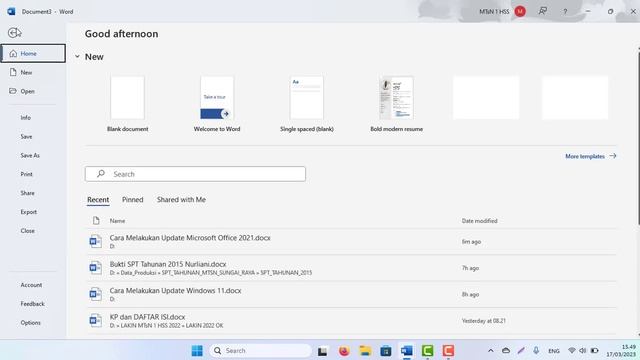
Task: Open Microsoft Store from the taskbar
Action: tap(386, 351)
